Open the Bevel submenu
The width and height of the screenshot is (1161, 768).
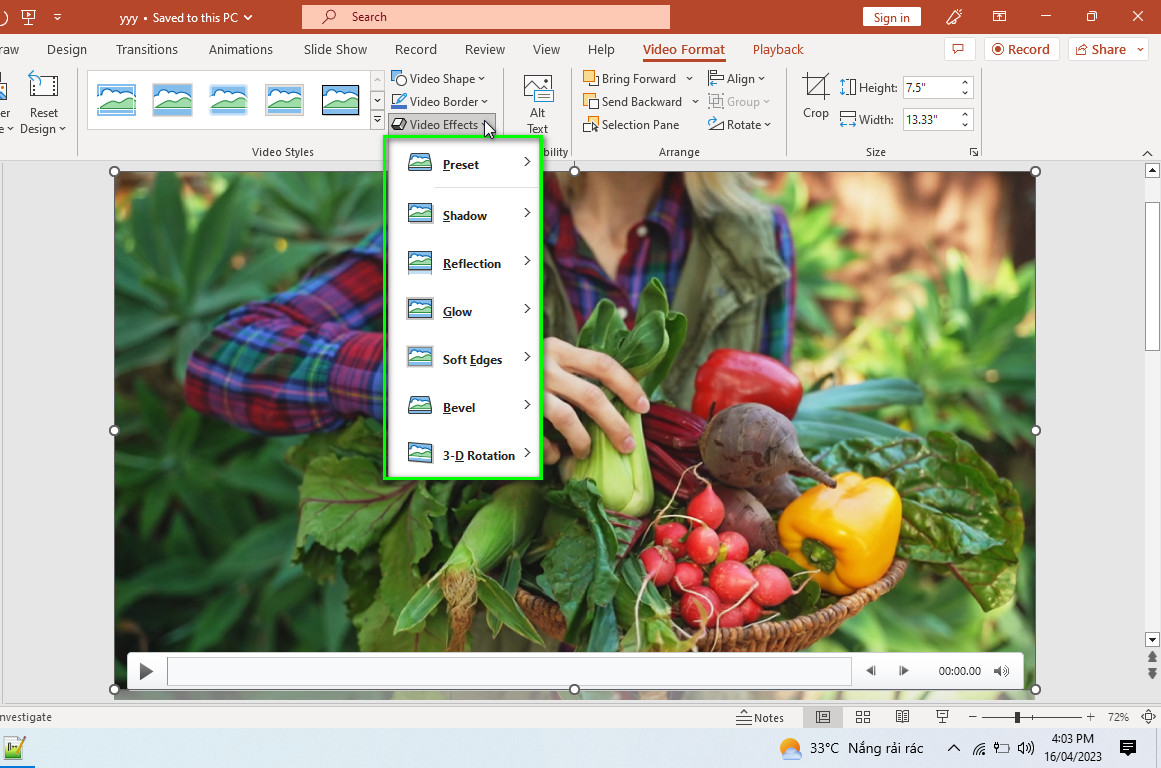[464, 407]
